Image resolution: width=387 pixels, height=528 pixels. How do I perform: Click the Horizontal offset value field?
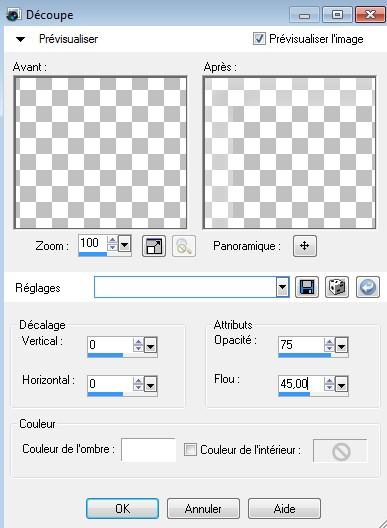tap(110, 384)
